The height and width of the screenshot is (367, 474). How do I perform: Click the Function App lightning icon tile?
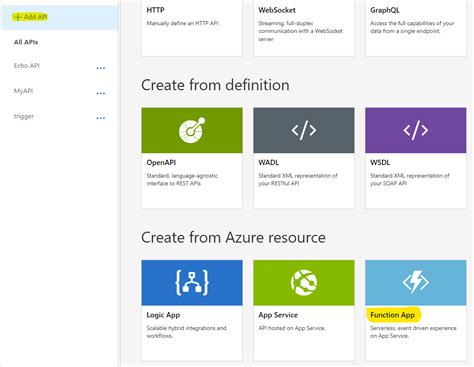[x=416, y=283]
